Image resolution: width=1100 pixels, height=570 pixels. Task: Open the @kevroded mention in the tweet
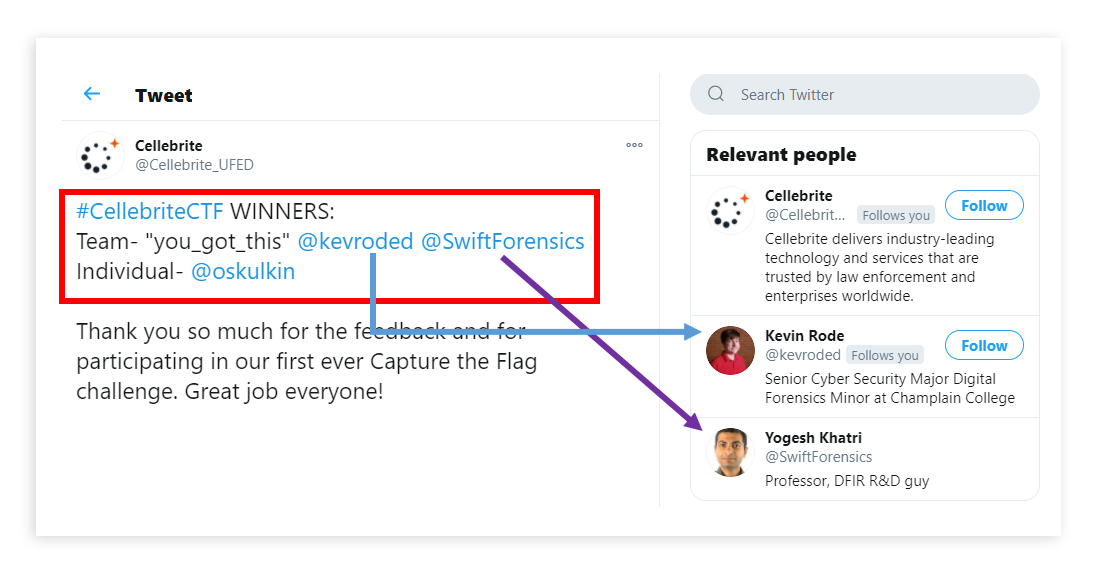355,241
